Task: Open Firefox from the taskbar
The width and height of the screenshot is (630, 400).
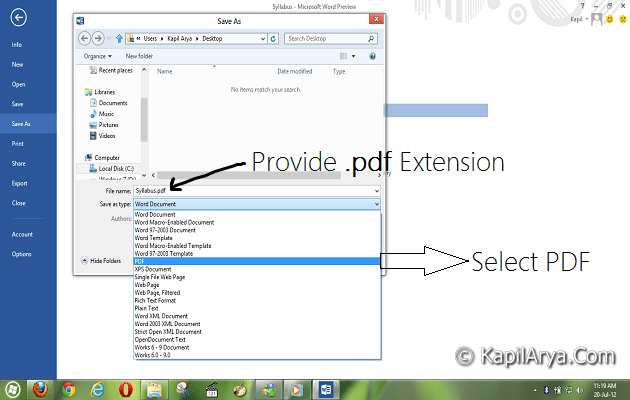Action: (x=40, y=390)
